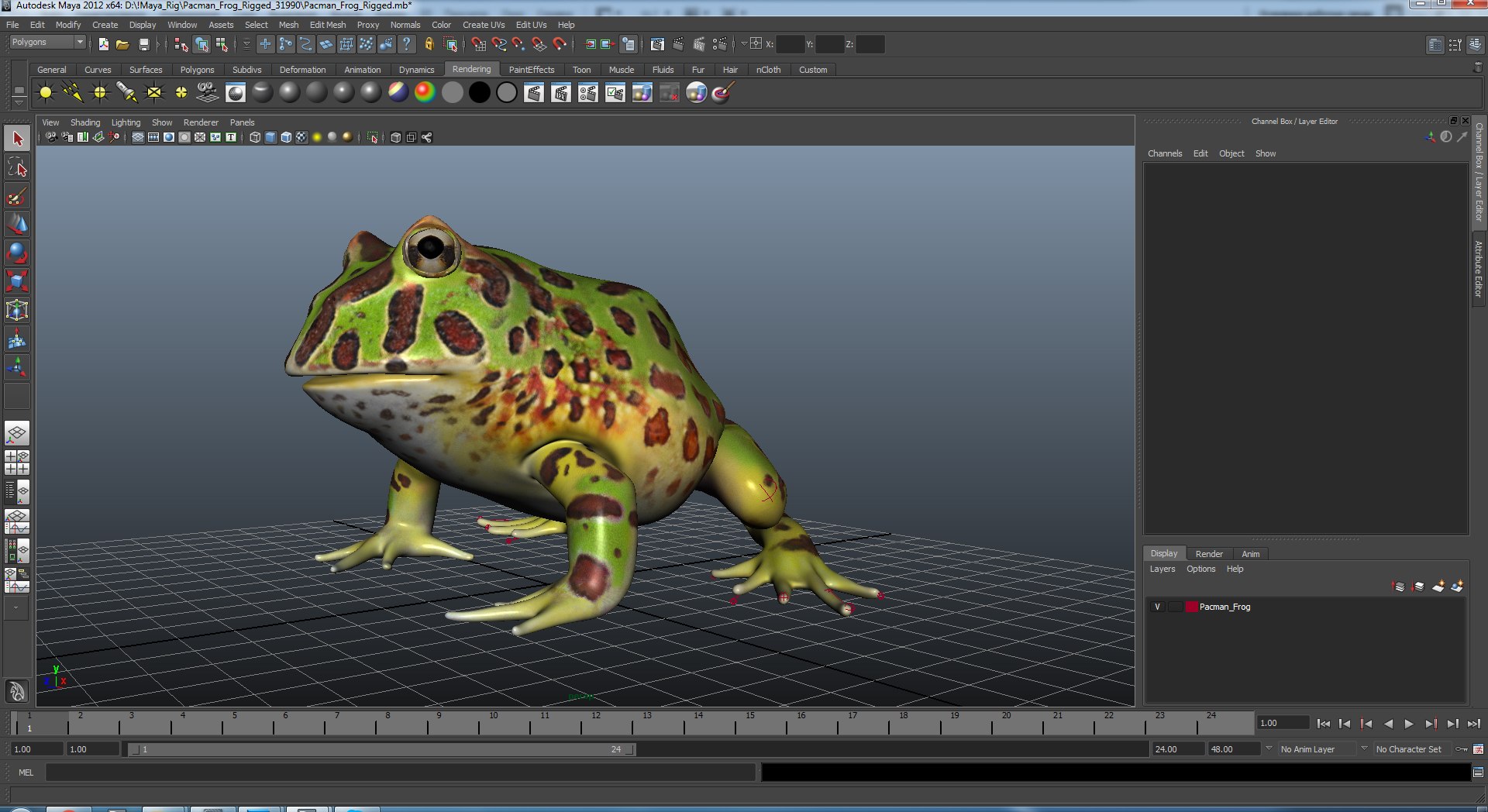This screenshot has width=1488, height=812.
Task: Toggle Pacman_Frog layer visibility V box
Action: click(1158, 607)
